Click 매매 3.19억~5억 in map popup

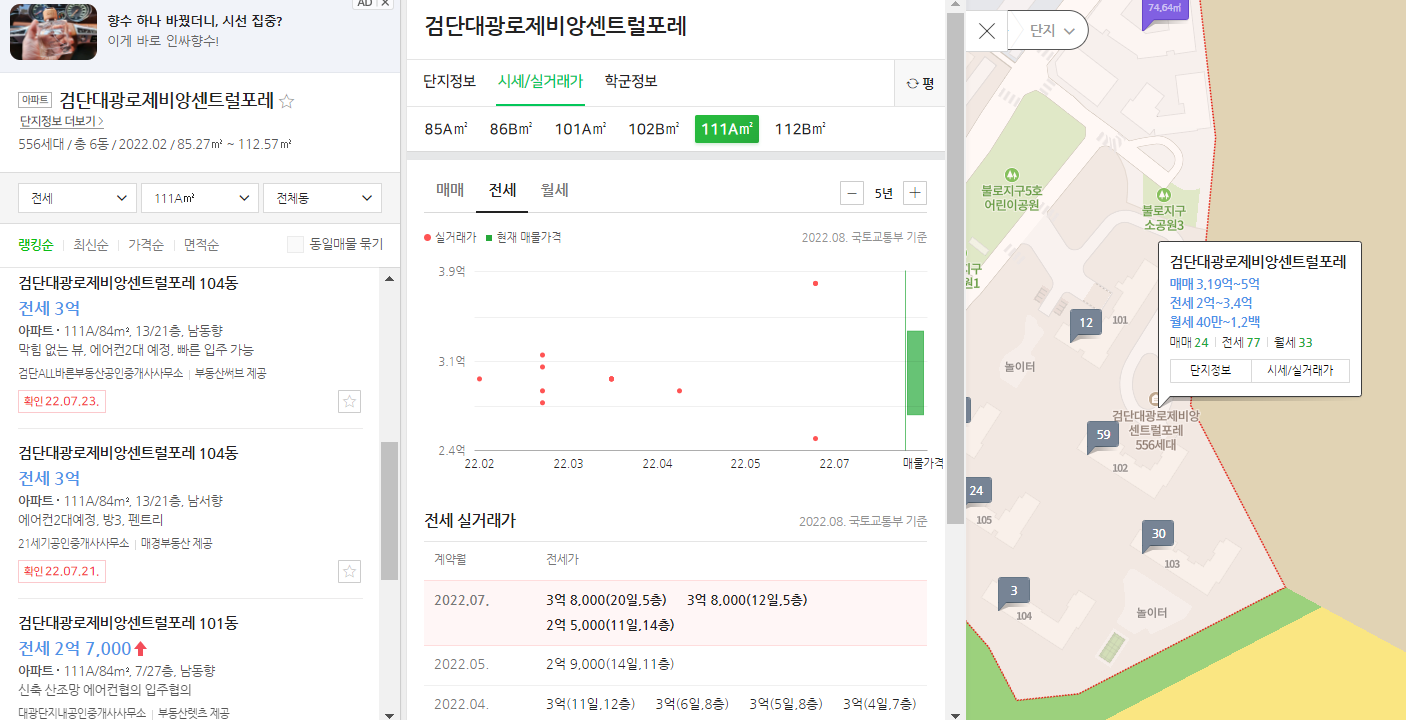point(1215,283)
